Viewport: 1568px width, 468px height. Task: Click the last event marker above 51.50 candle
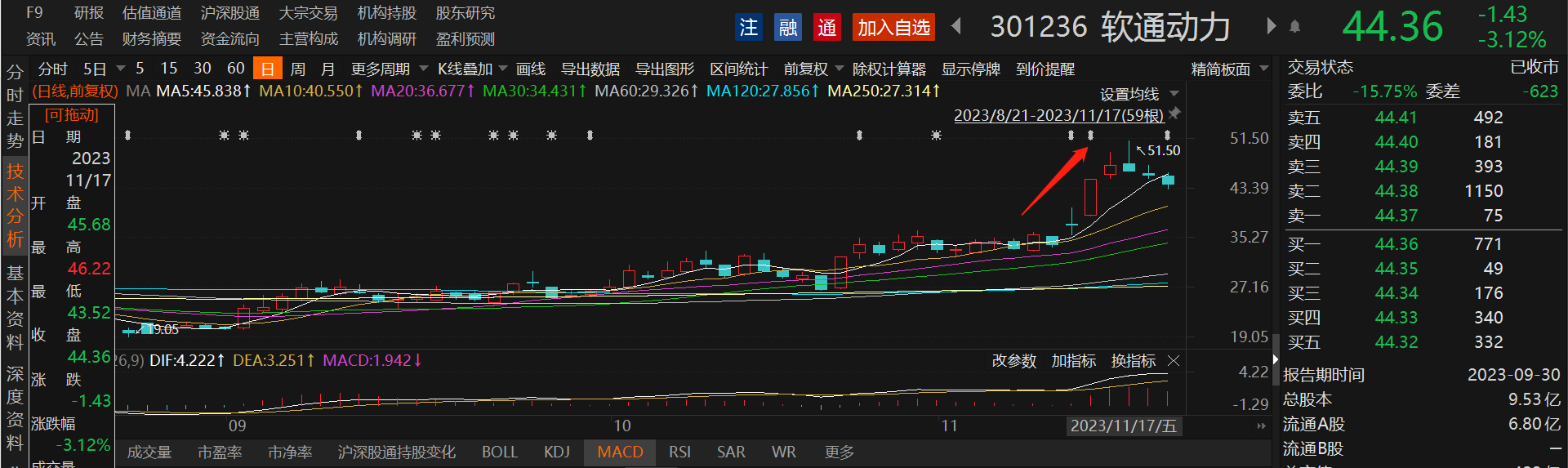pyautogui.click(x=1167, y=135)
